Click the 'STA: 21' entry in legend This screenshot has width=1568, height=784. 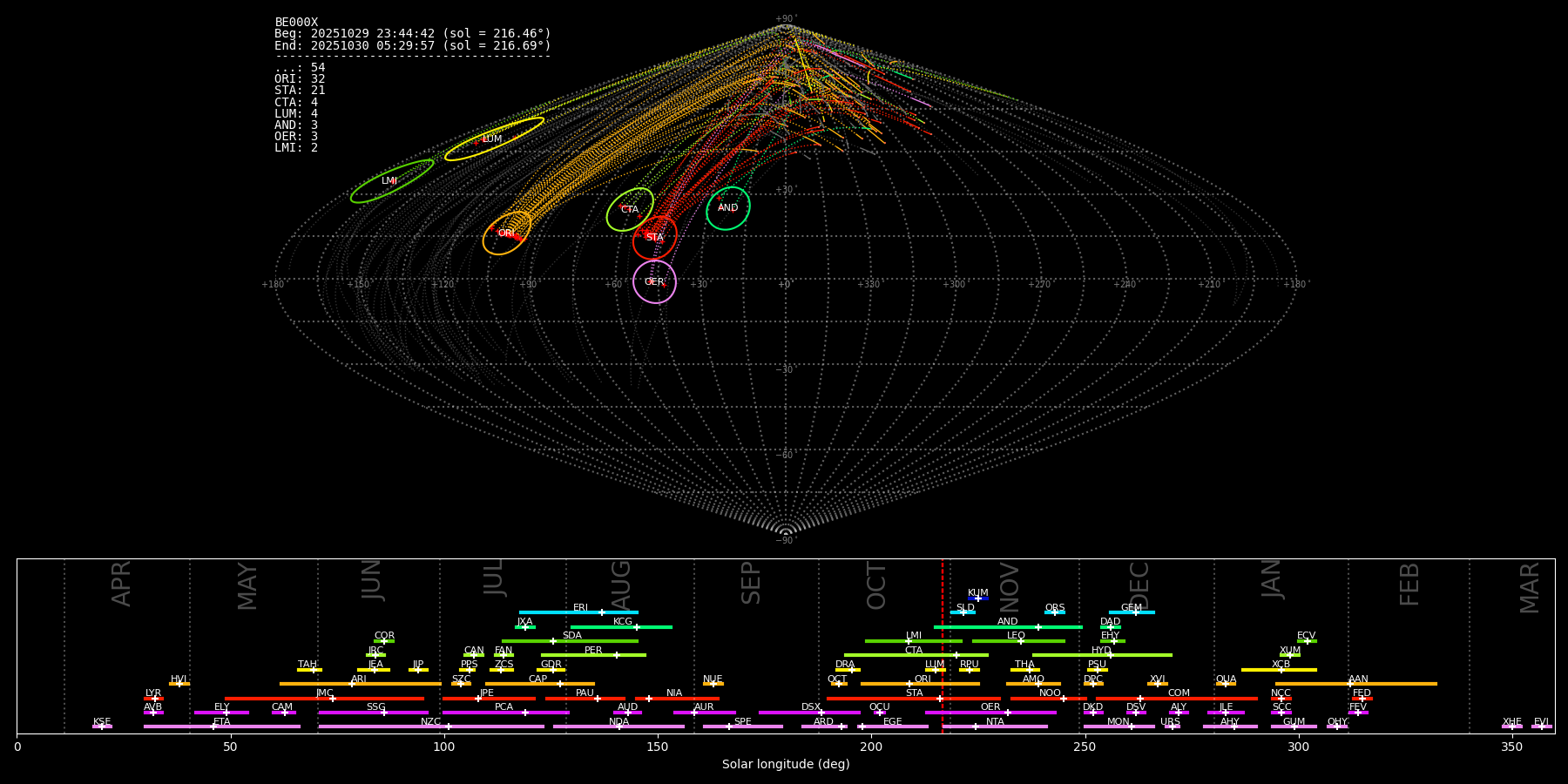[x=300, y=91]
